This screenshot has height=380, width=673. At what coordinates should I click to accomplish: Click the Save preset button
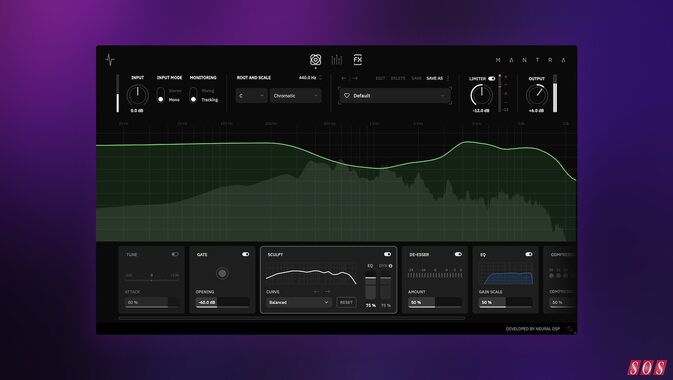pyautogui.click(x=416, y=78)
